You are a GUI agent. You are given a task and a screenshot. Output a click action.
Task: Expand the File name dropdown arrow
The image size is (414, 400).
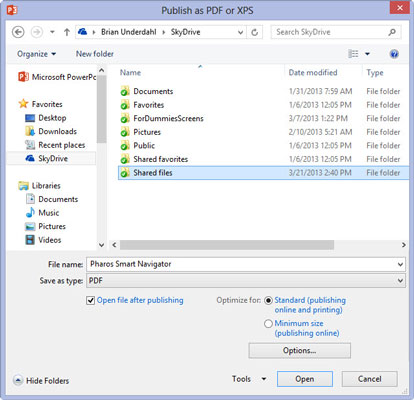coord(400,265)
